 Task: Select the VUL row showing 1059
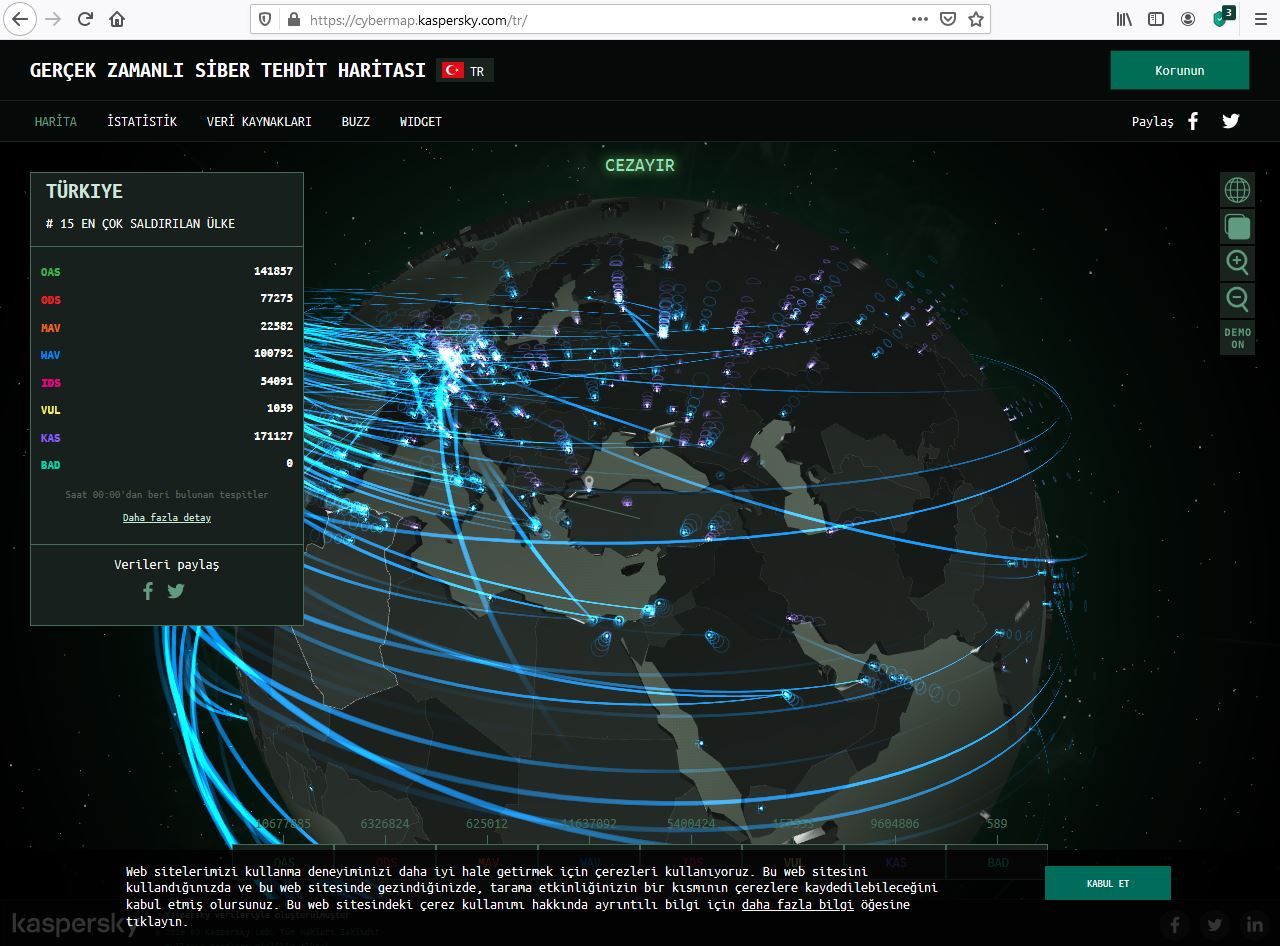[167, 410]
